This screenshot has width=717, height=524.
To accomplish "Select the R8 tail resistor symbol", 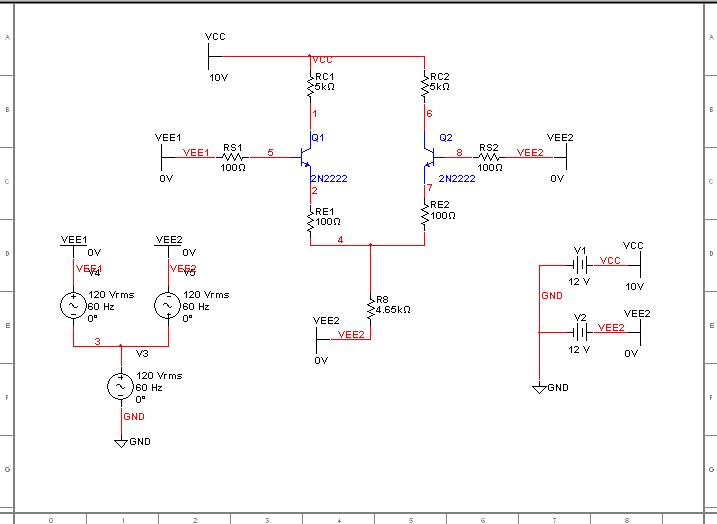I will point(370,310).
